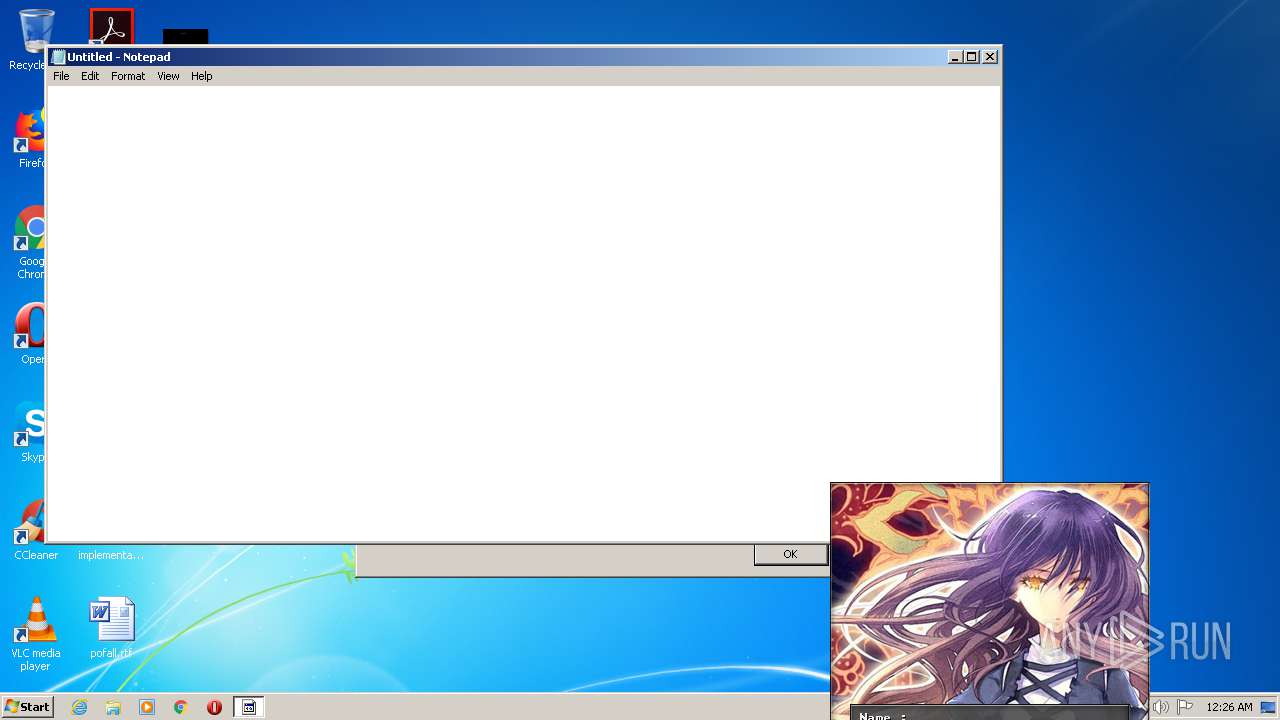Select the active app taskbar button
This screenshot has height=720, width=1280.
point(248,707)
